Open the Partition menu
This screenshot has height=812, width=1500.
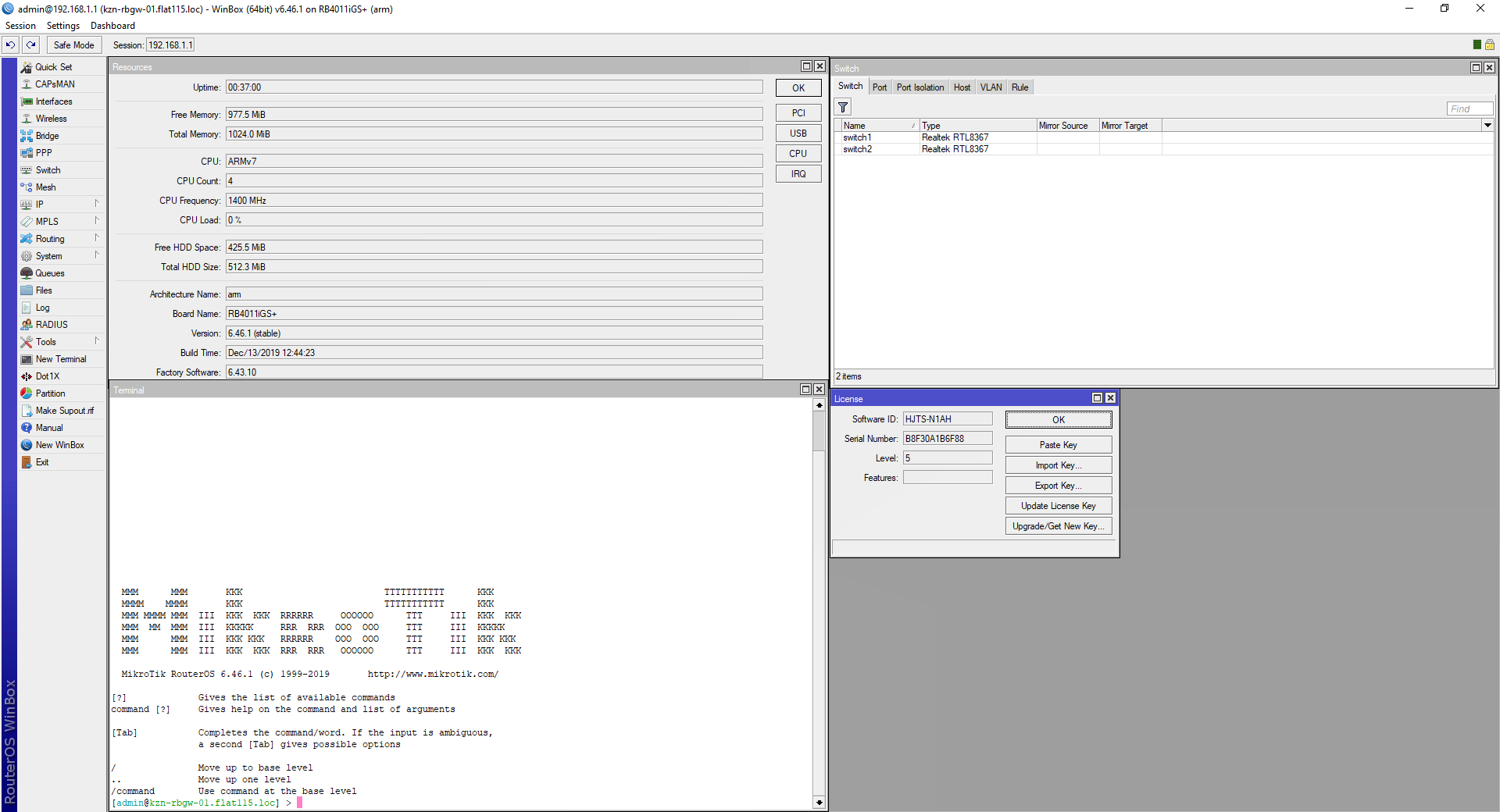pyautogui.click(x=50, y=394)
